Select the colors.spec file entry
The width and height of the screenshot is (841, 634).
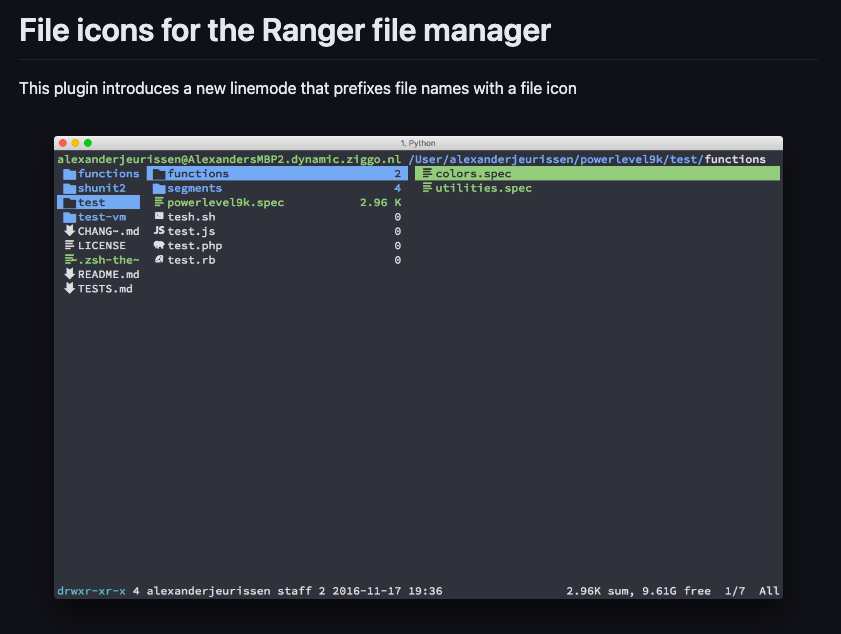pyautogui.click(x=473, y=174)
